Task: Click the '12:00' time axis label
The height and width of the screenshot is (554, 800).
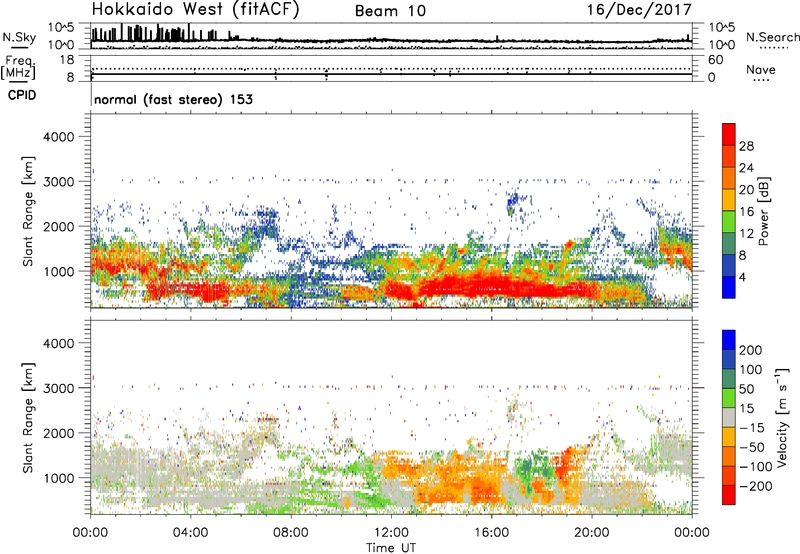Action: click(x=391, y=533)
